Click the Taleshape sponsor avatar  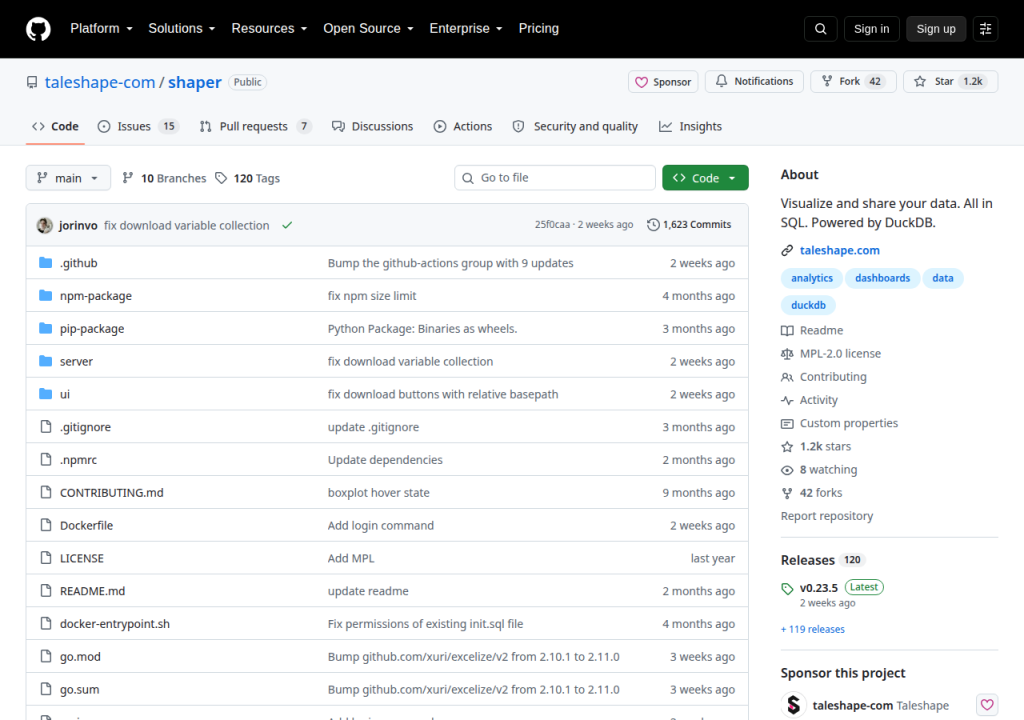coord(793,705)
